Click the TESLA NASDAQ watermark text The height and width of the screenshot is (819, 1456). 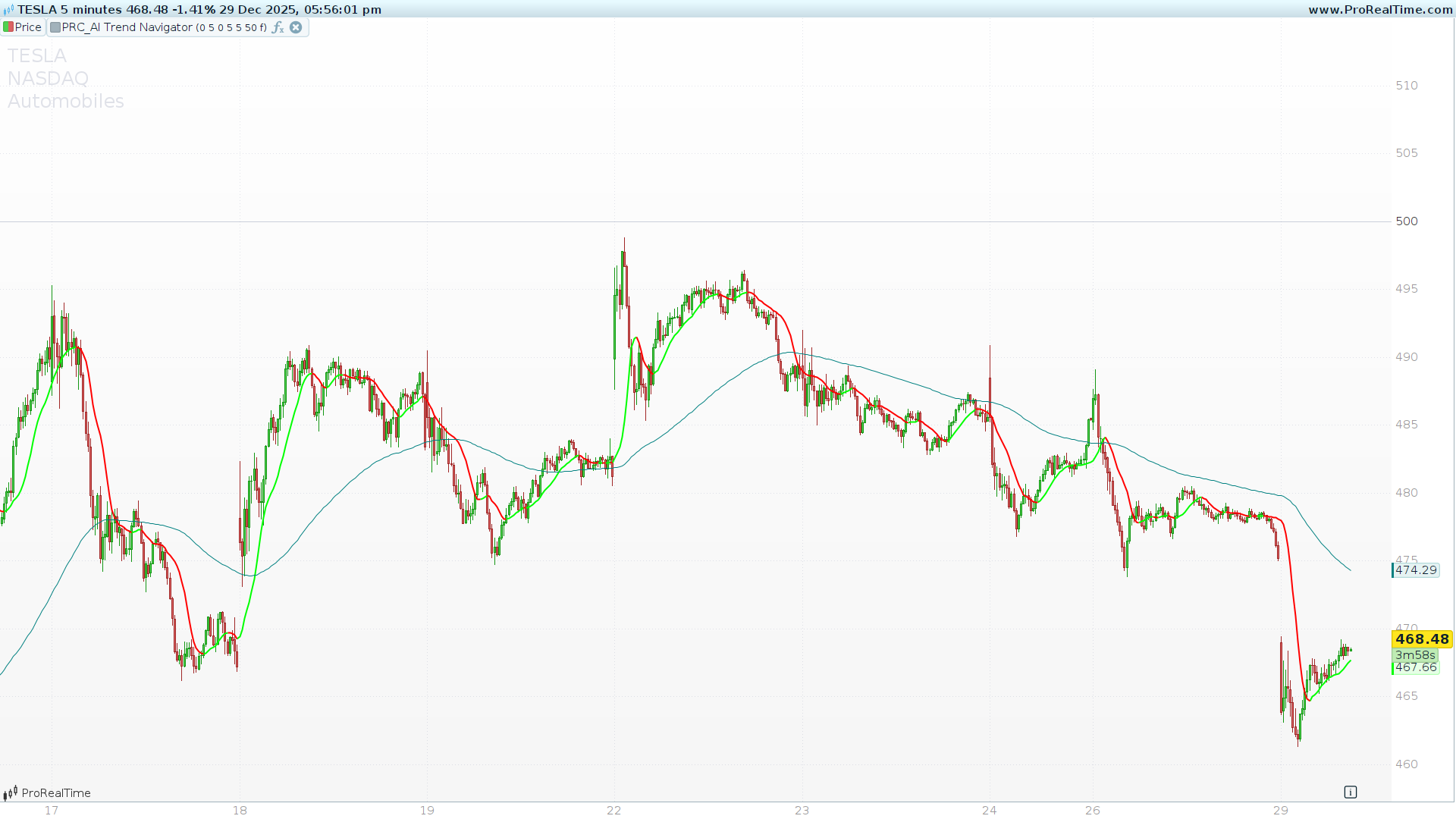click(x=49, y=67)
